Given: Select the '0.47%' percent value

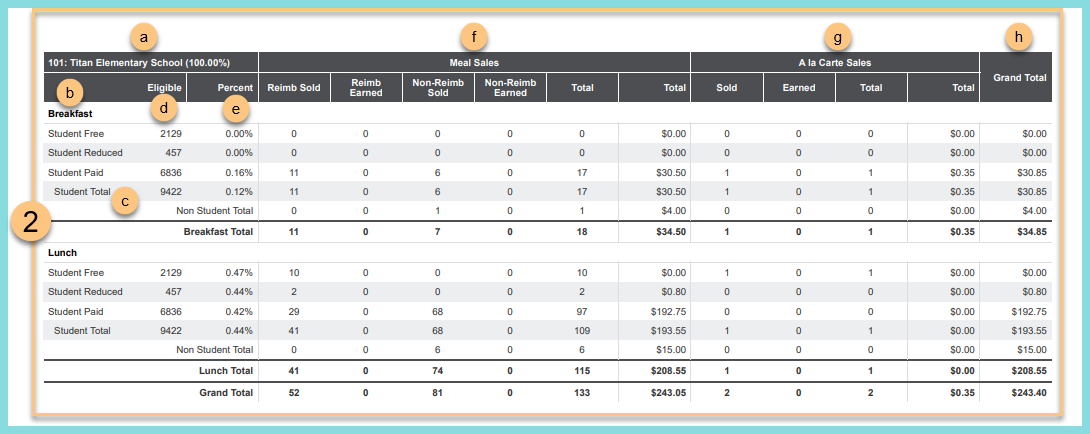Looking at the screenshot, I should pyautogui.click(x=238, y=273).
